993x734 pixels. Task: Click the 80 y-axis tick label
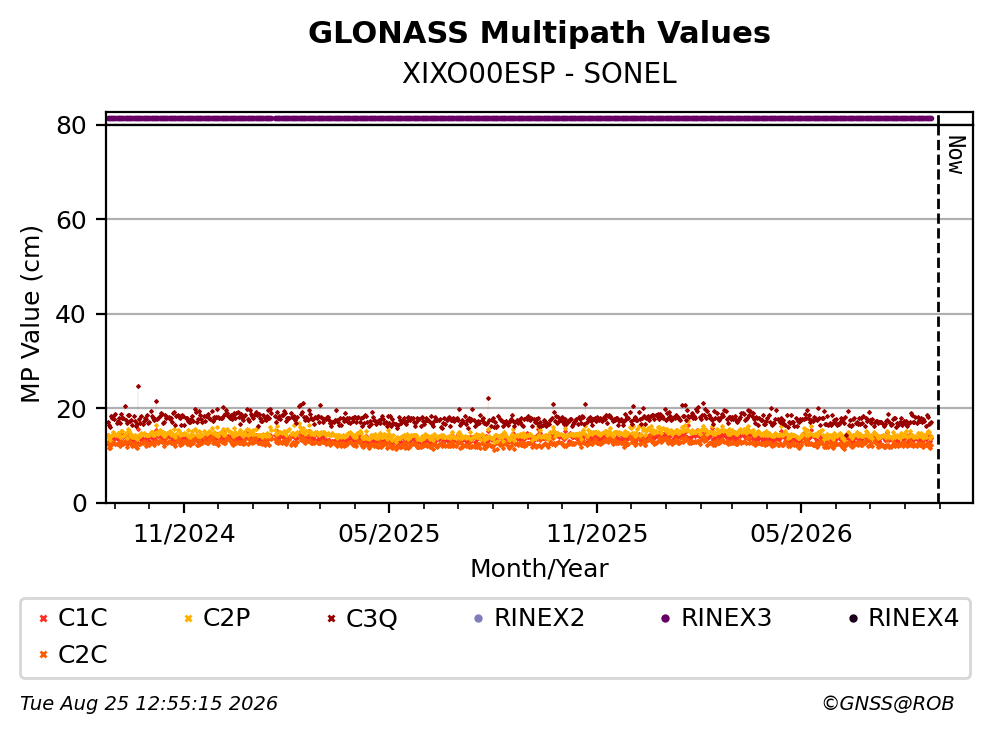pos(71,125)
